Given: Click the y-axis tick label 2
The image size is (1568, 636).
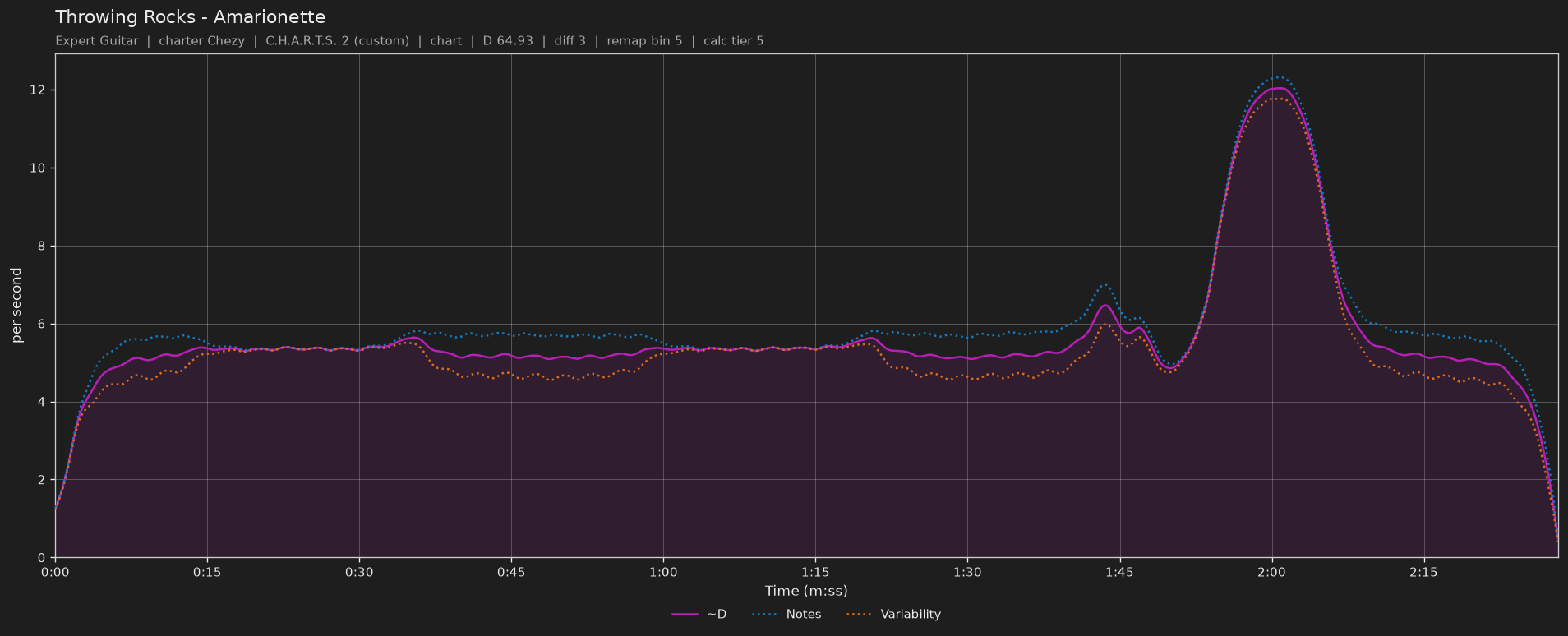Looking at the screenshot, I should coord(43,480).
